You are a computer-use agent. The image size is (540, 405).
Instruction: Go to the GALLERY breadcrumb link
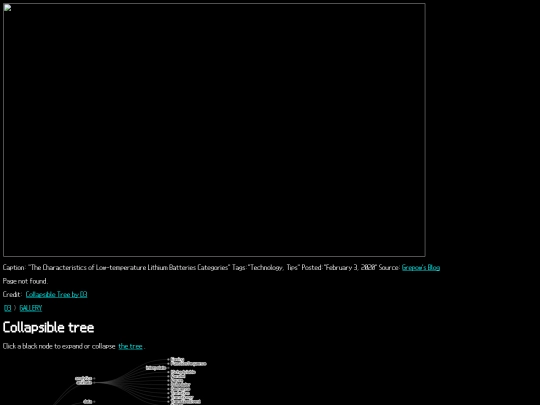coord(31,308)
